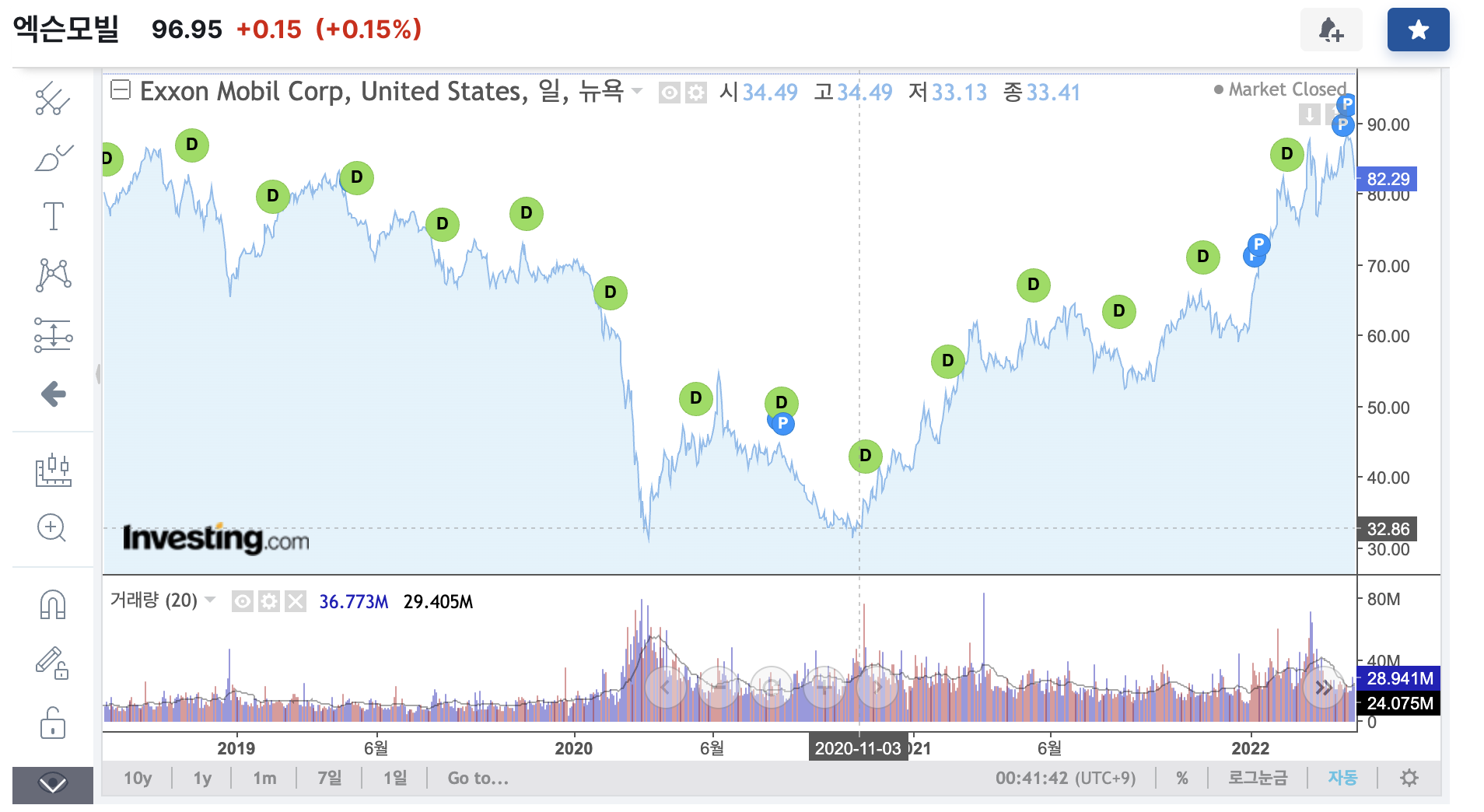Image resolution: width=1484 pixels, height=812 pixels.
Task: Reset chart view with circular refresh button
Action: tap(772, 687)
